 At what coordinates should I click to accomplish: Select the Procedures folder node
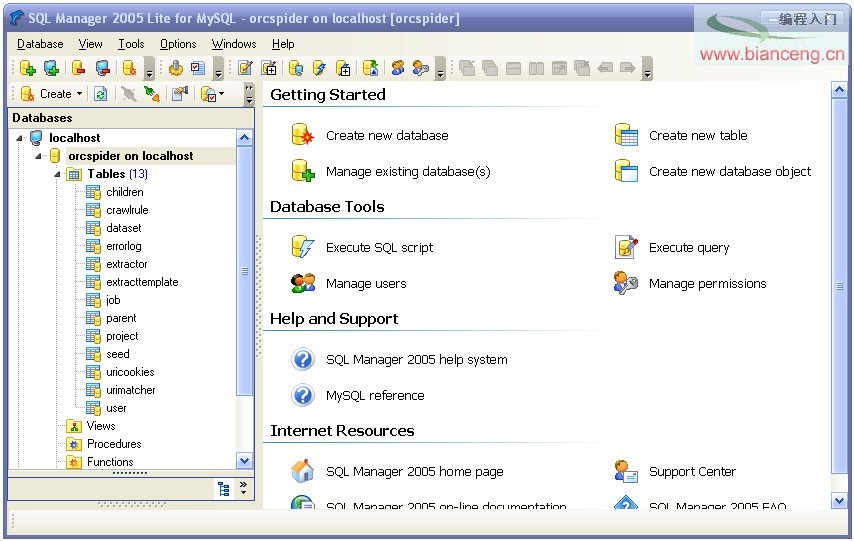[114, 443]
